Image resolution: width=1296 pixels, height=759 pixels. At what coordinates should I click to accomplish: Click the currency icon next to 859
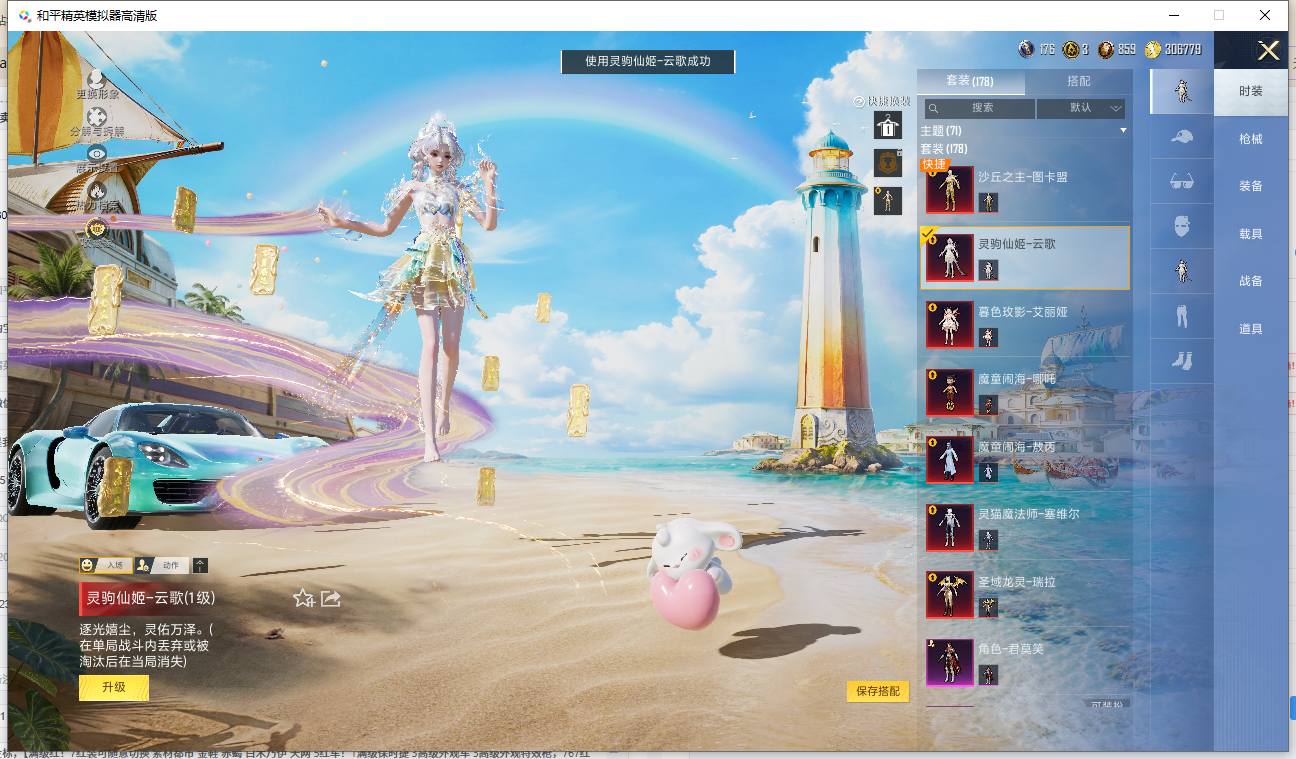point(1105,49)
